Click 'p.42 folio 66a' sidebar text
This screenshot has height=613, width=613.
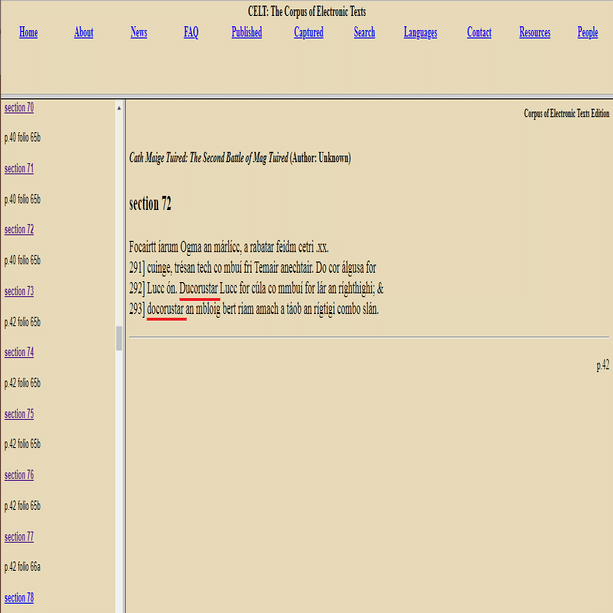click(x=23, y=567)
